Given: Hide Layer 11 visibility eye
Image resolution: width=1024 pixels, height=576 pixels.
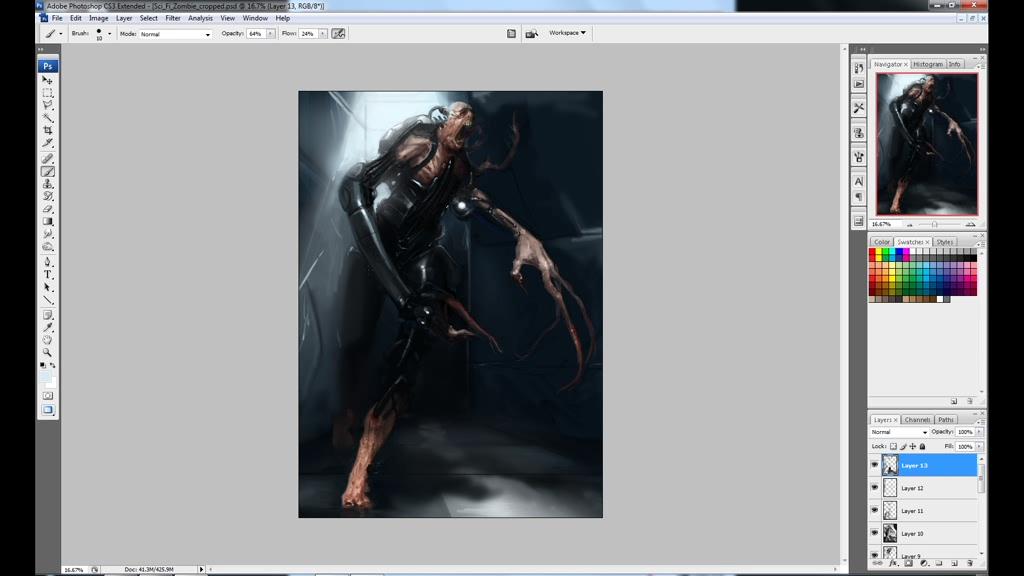Looking at the screenshot, I should (874, 511).
